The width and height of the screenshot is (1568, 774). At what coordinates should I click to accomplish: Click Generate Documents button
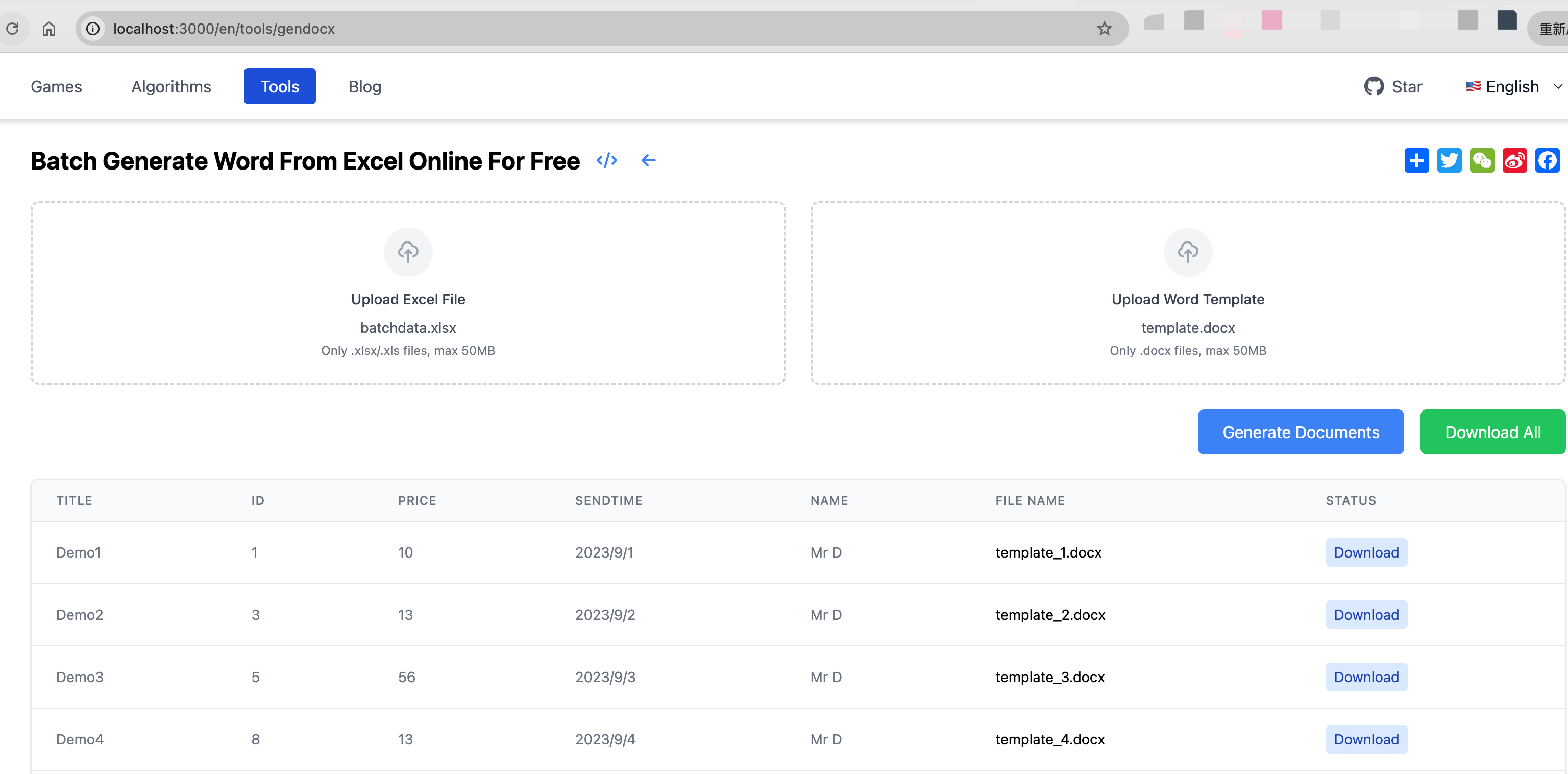point(1302,431)
